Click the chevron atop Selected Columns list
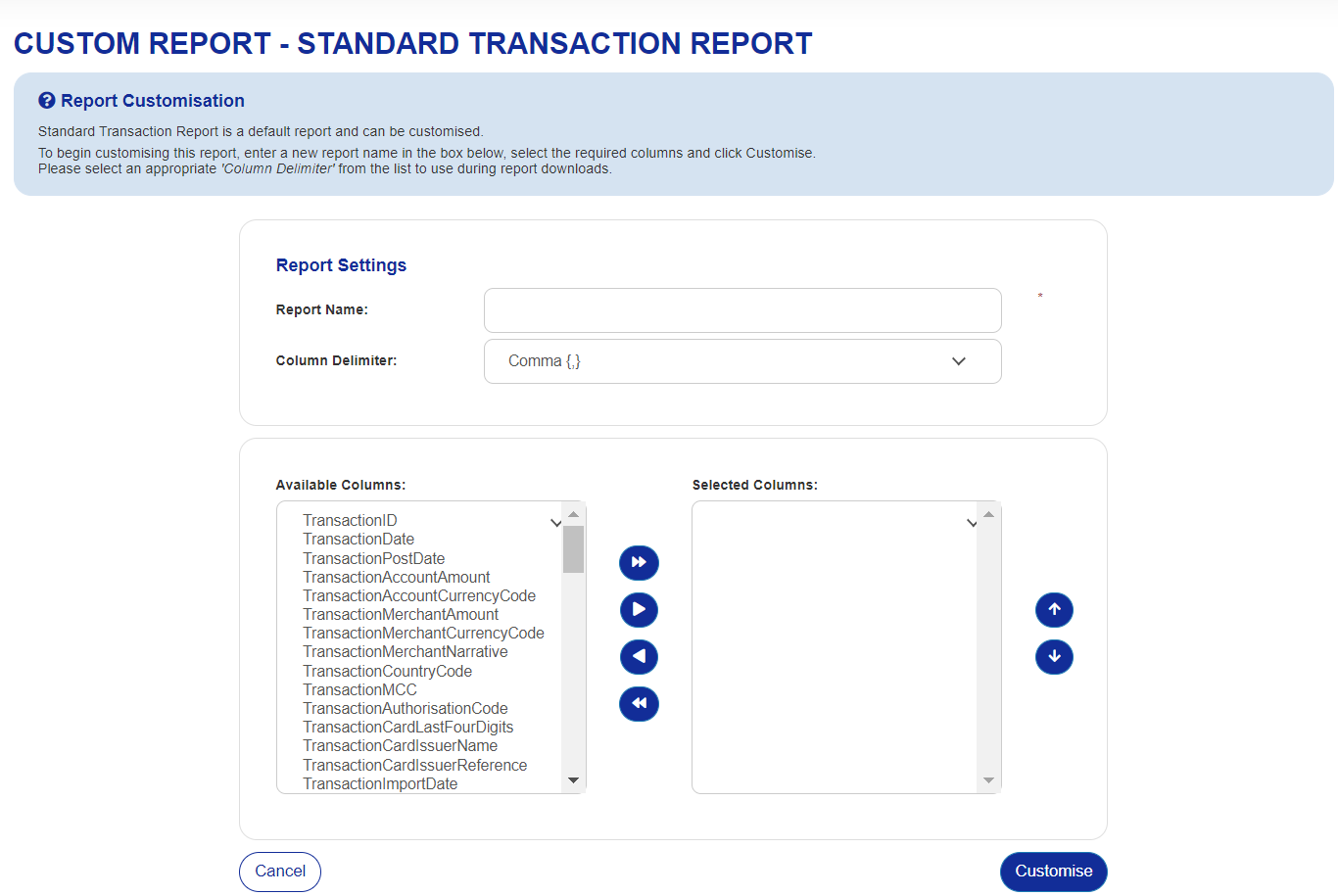This screenshot has height=896, width=1338. click(972, 523)
